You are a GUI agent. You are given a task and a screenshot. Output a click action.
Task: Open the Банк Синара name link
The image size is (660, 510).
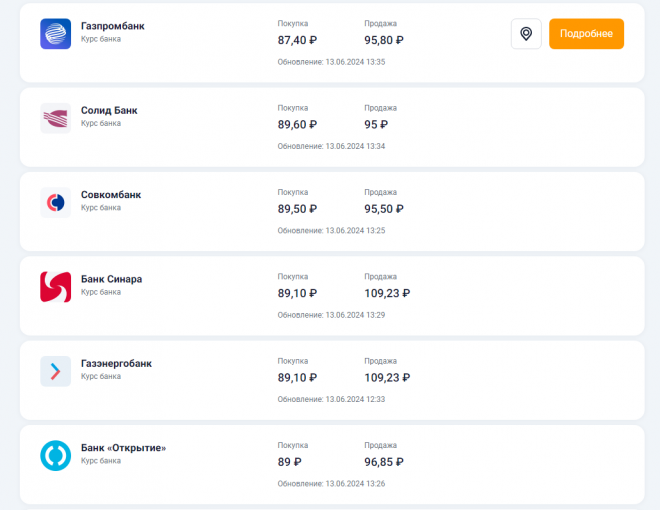point(111,279)
